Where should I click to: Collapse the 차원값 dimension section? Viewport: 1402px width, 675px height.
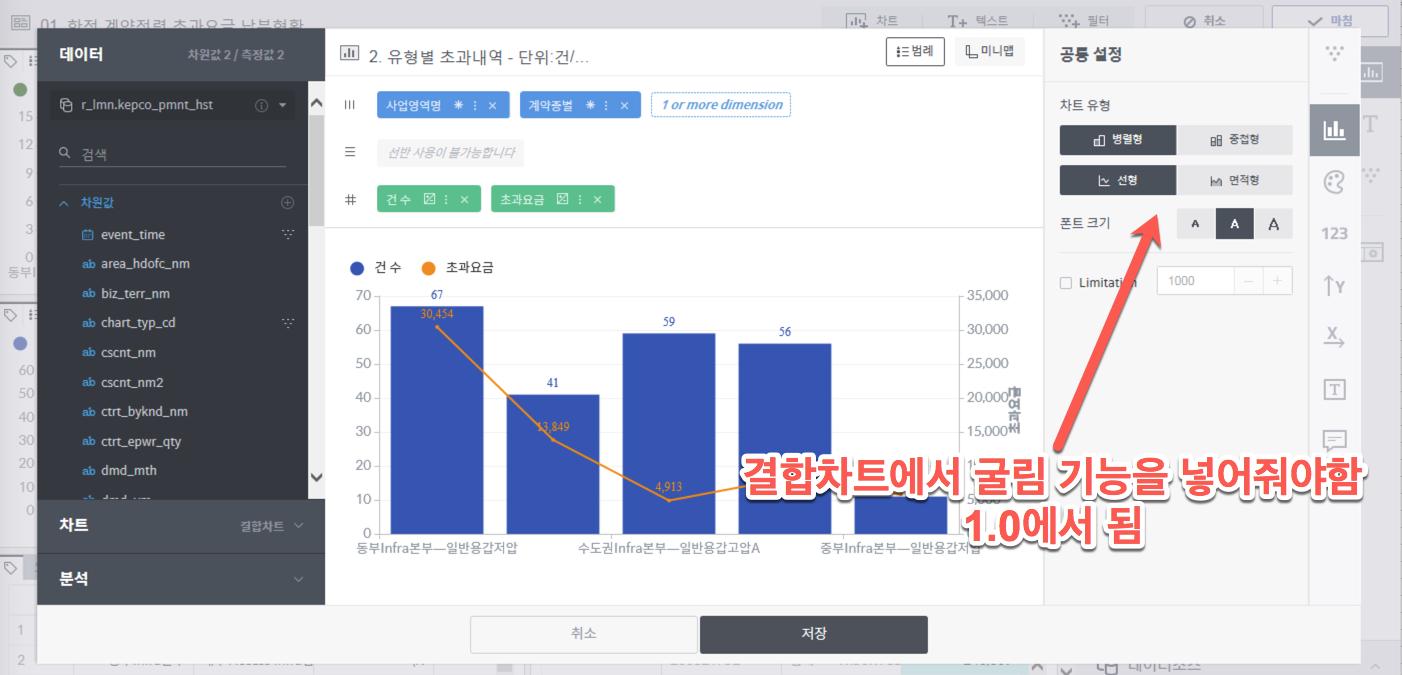point(64,203)
